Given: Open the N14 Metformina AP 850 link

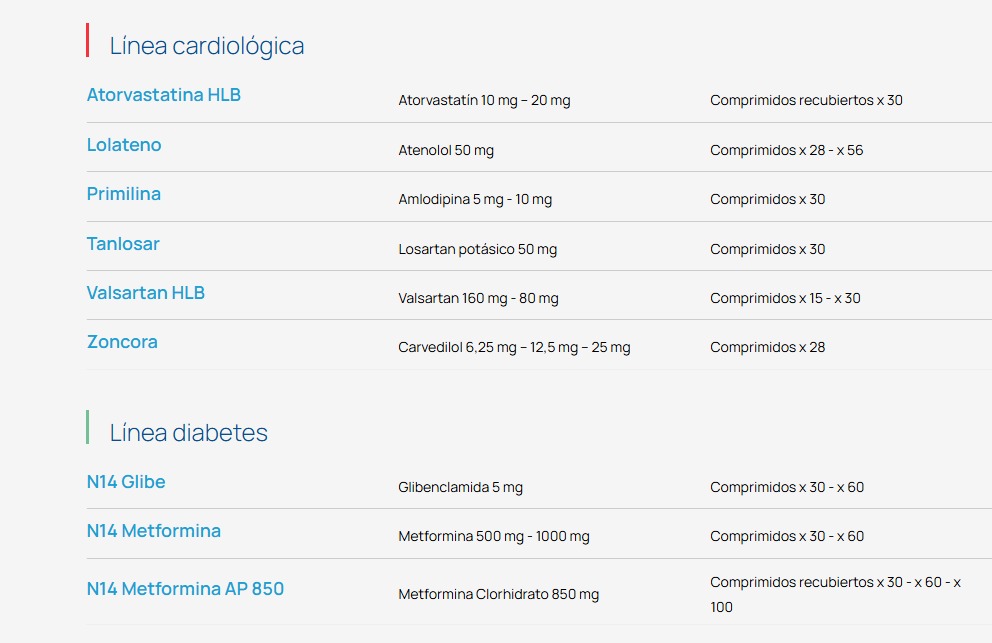Looking at the screenshot, I should coord(185,589).
